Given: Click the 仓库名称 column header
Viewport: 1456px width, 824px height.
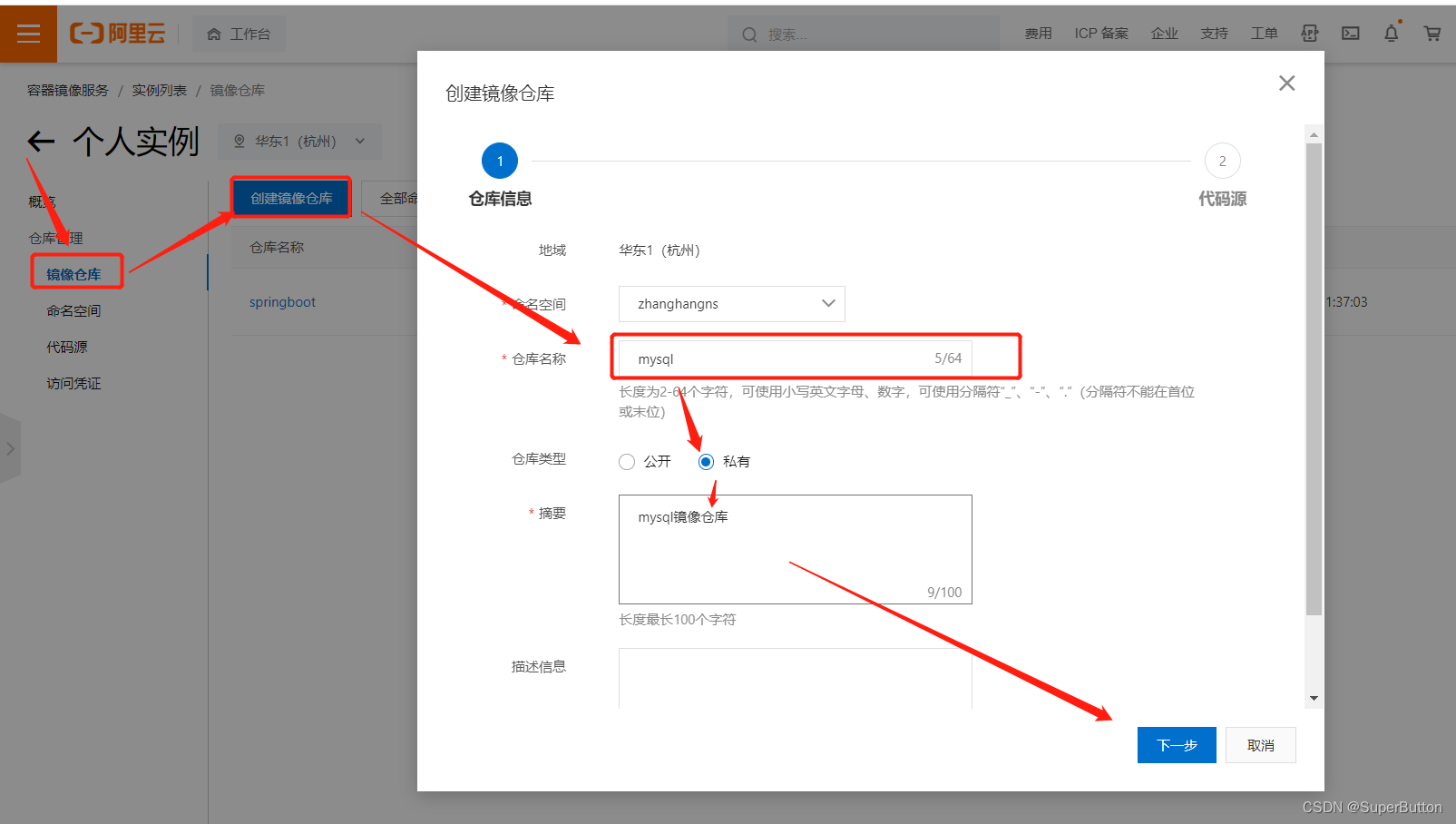Looking at the screenshot, I should [x=277, y=247].
